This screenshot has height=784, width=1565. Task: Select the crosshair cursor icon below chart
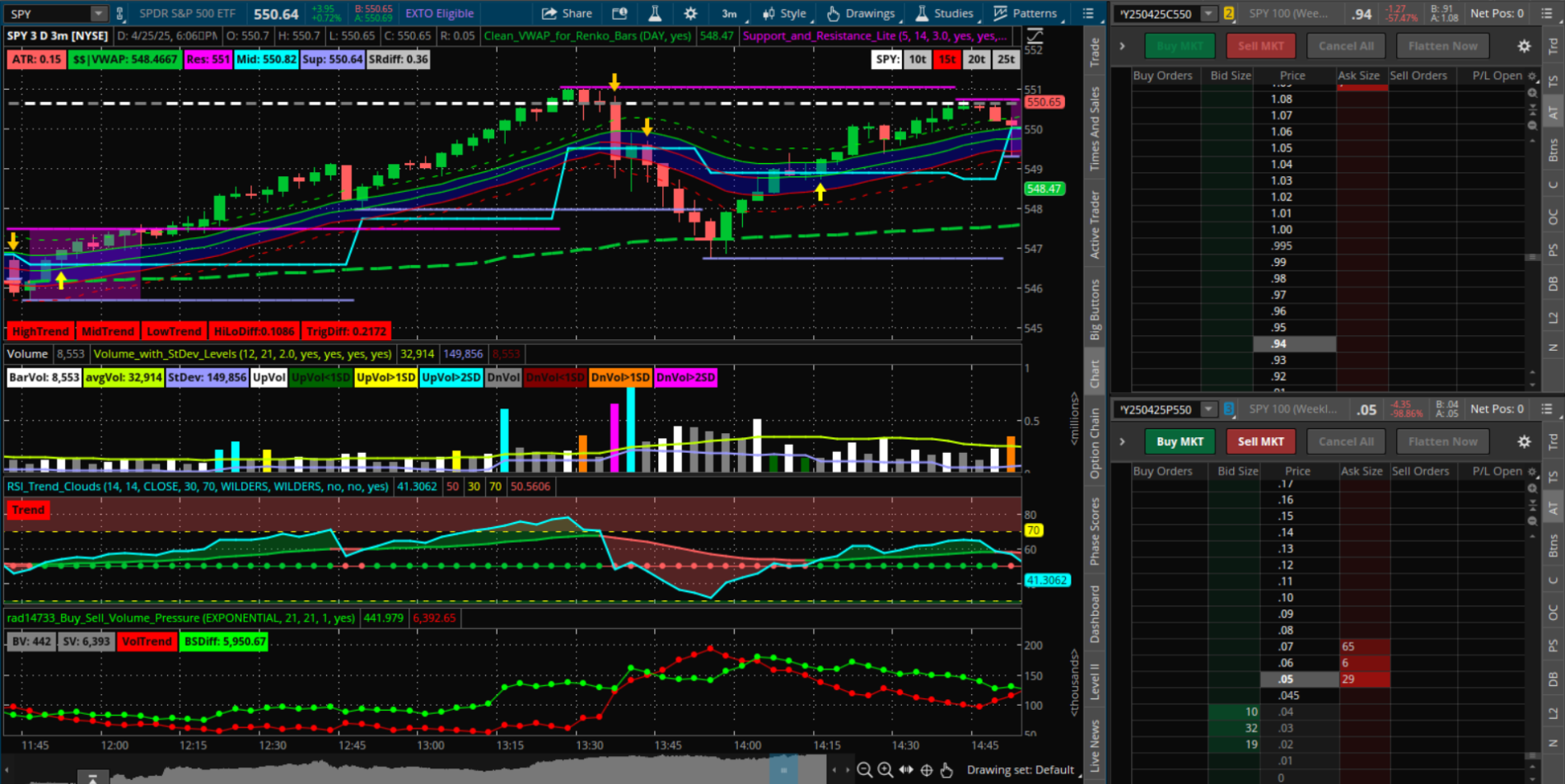click(x=926, y=770)
